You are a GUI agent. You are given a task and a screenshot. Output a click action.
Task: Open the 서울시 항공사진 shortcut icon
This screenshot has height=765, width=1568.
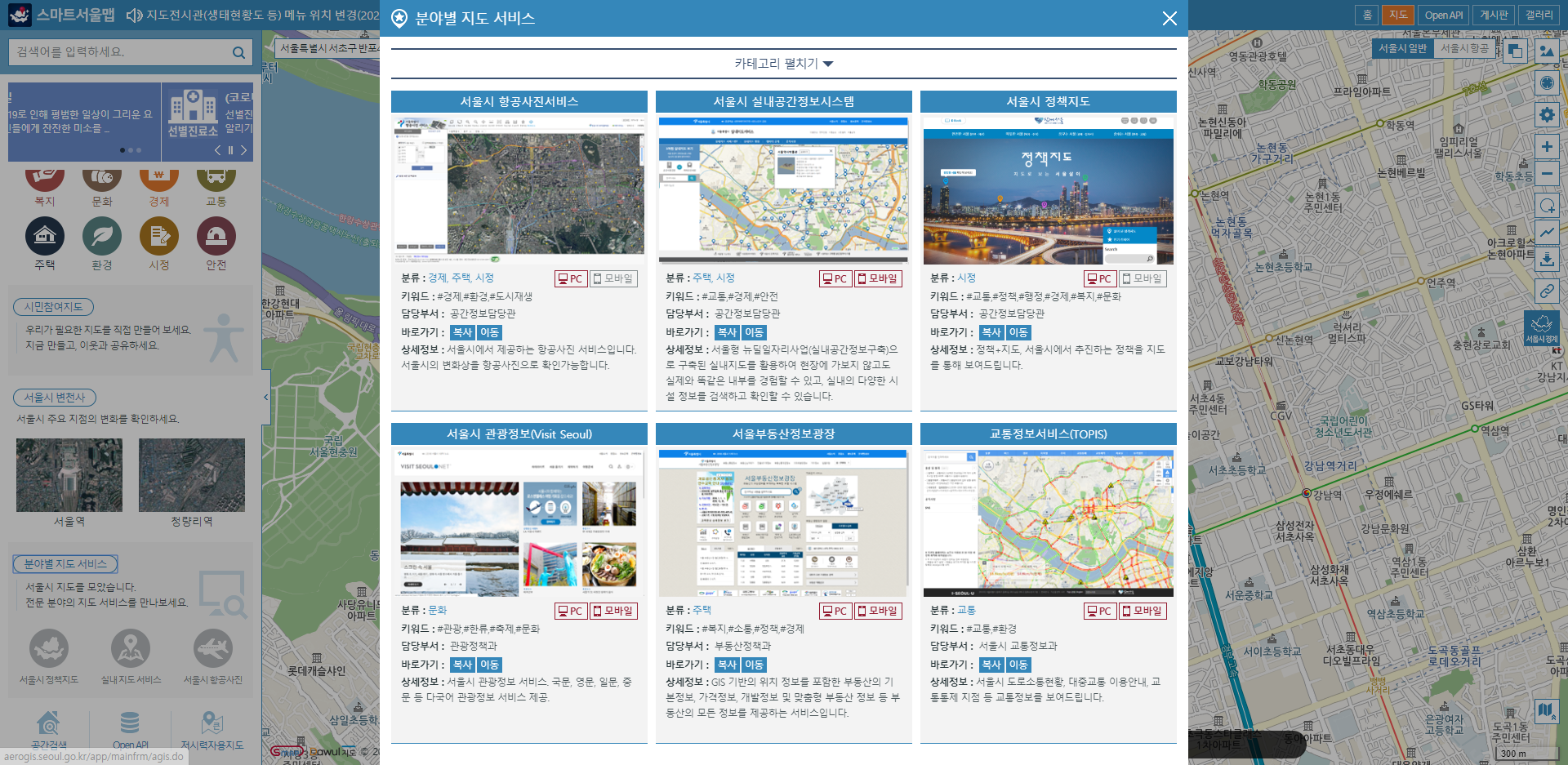(x=213, y=649)
